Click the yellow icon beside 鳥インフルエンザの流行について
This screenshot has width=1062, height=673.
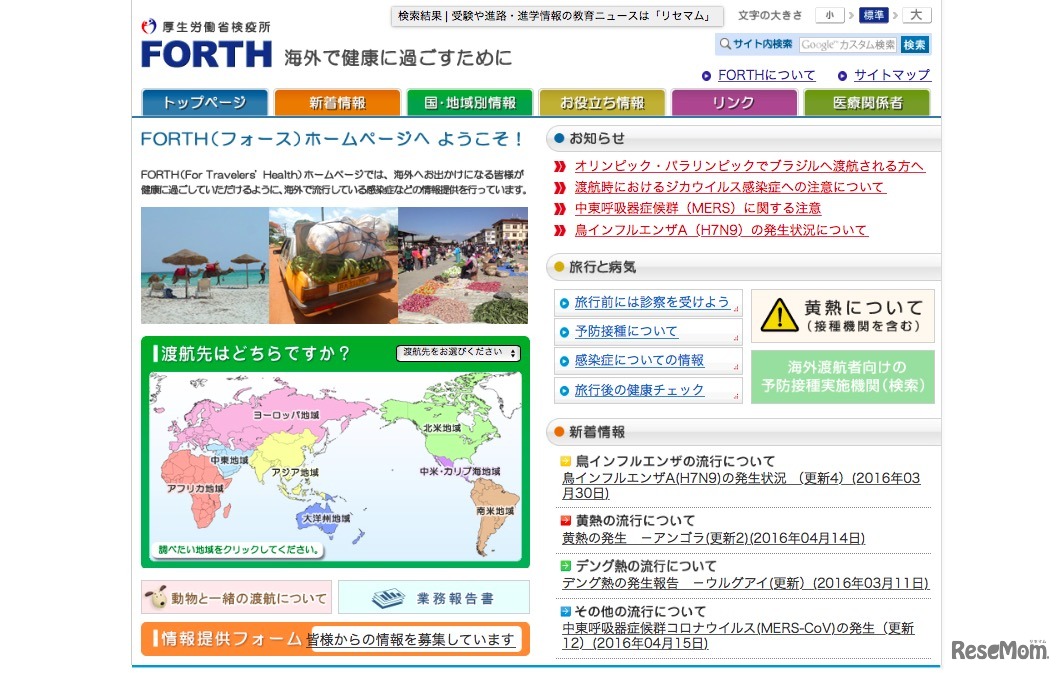(x=564, y=461)
